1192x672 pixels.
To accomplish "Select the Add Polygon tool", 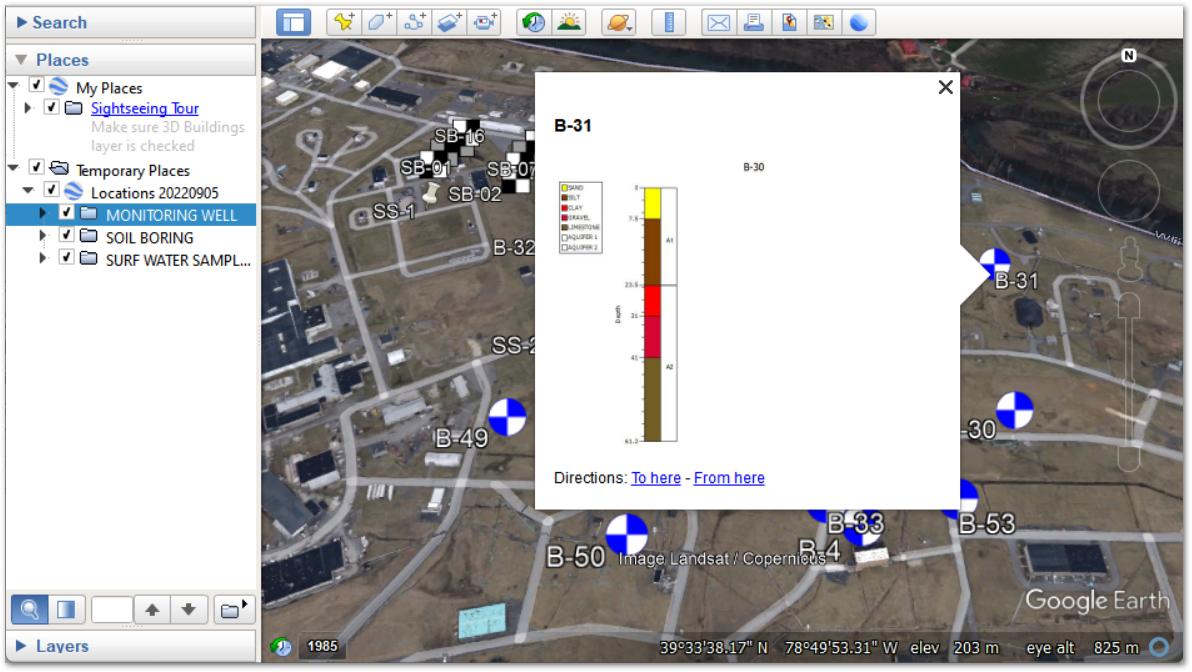I will [380, 22].
